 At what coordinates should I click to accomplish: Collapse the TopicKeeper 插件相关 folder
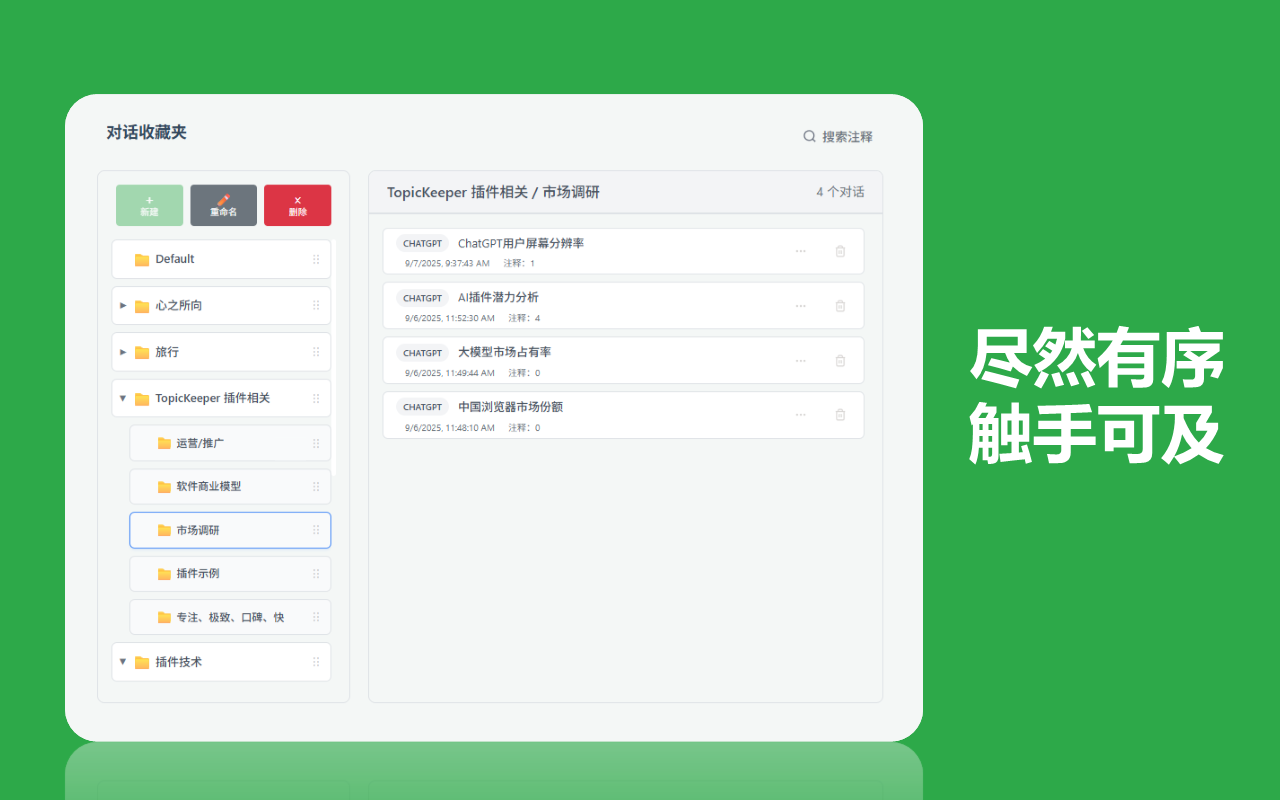point(123,398)
